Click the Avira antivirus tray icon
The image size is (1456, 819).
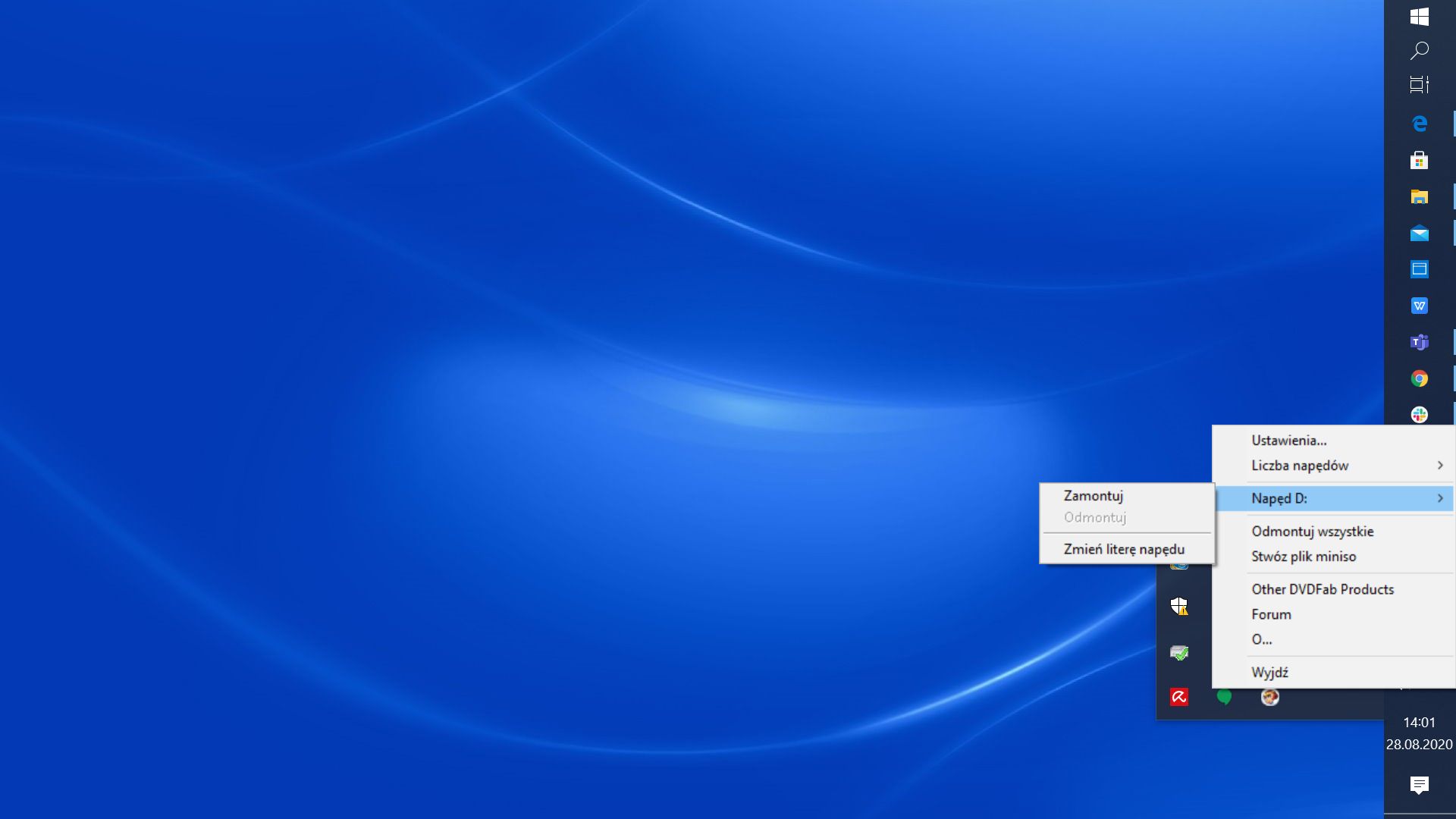(x=1179, y=697)
